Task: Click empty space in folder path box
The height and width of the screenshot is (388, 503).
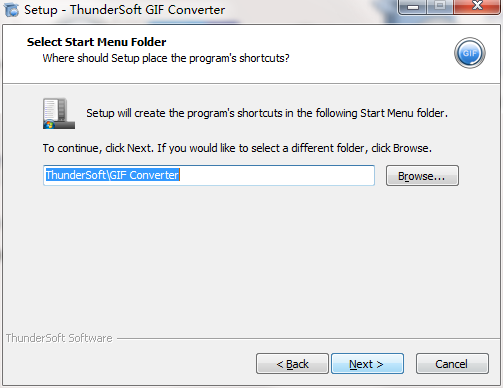Action: tap(277, 175)
